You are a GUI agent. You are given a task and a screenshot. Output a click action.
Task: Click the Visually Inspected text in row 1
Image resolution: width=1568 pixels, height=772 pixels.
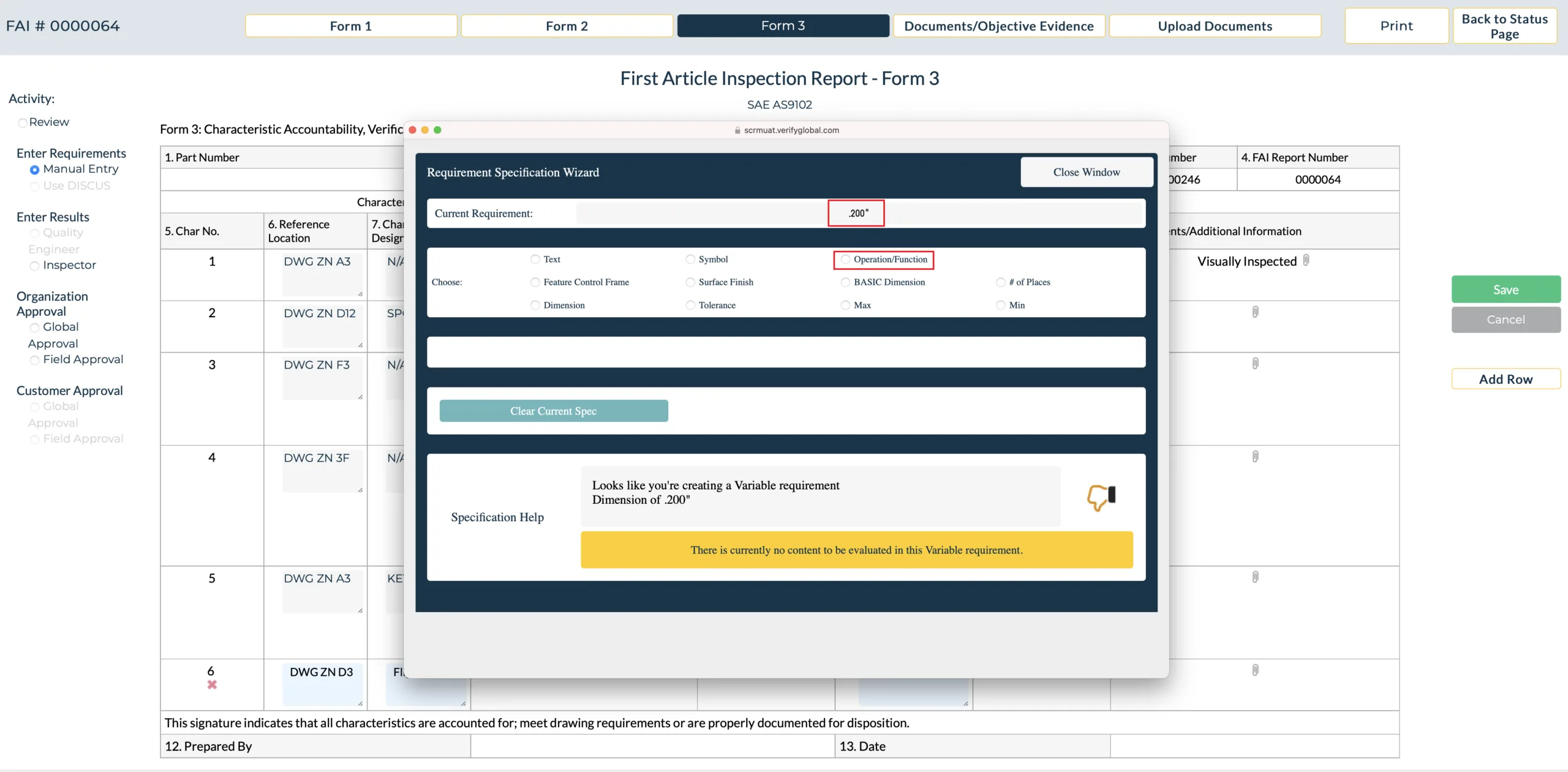point(1247,261)
